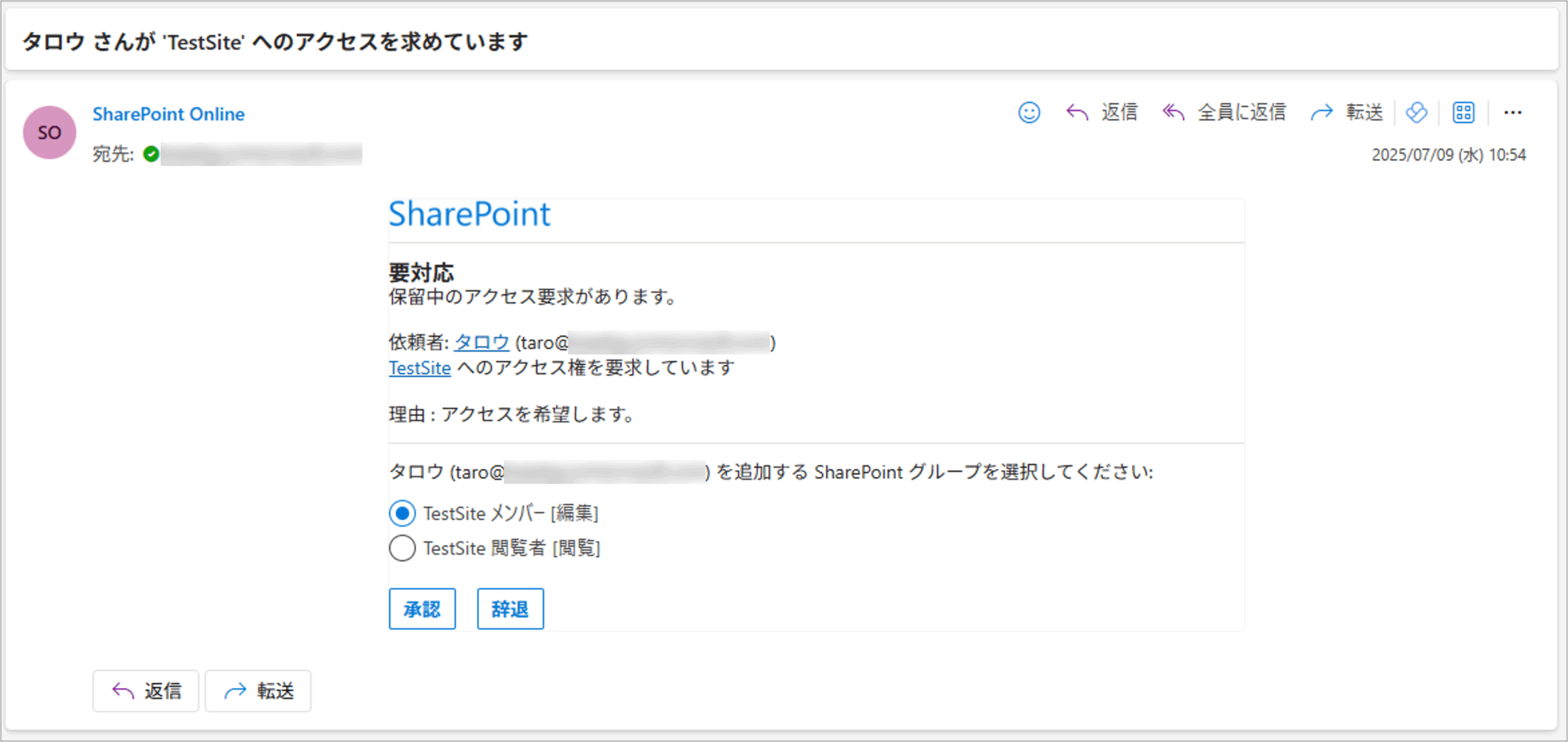Click the SO sender avatar
The image size is (1568, 742).
(x=50, y=132)
